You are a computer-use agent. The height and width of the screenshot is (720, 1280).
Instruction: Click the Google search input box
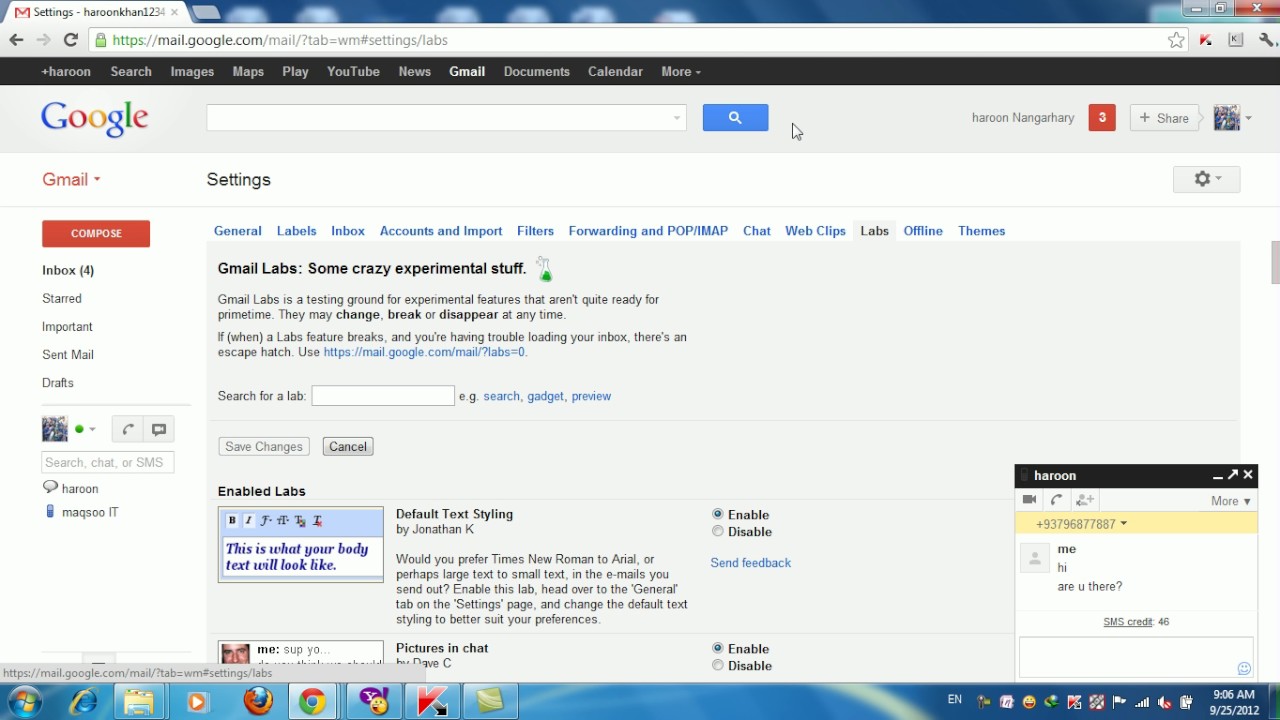pos(446,118)
